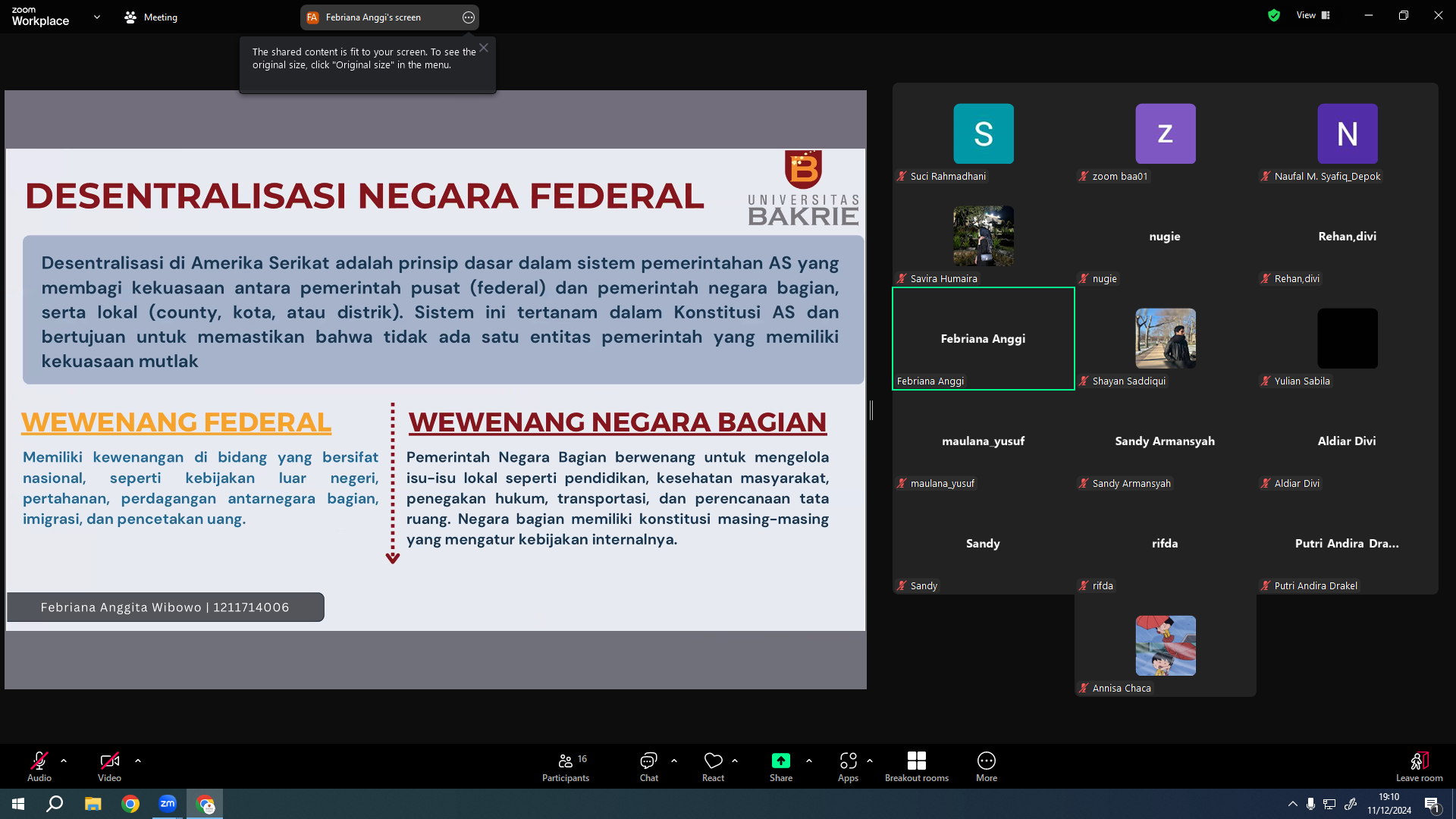The width and height of the screenshot is (1456, 819).
Task: Select zoom baa01 participant tile
Action: pos(1166,133)
